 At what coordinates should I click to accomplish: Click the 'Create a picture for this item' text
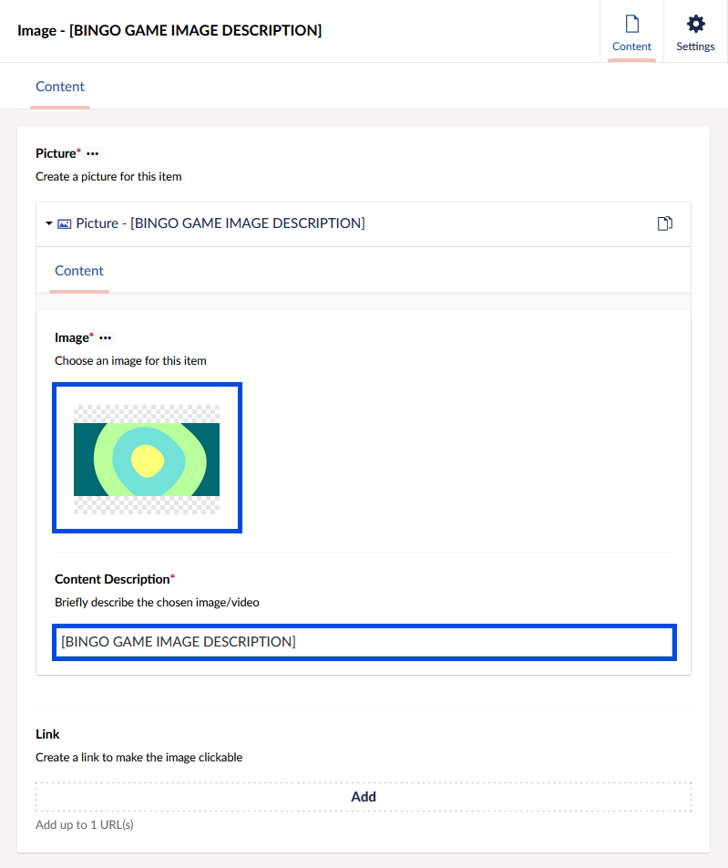pyautogui.click(x=109, y=177)
